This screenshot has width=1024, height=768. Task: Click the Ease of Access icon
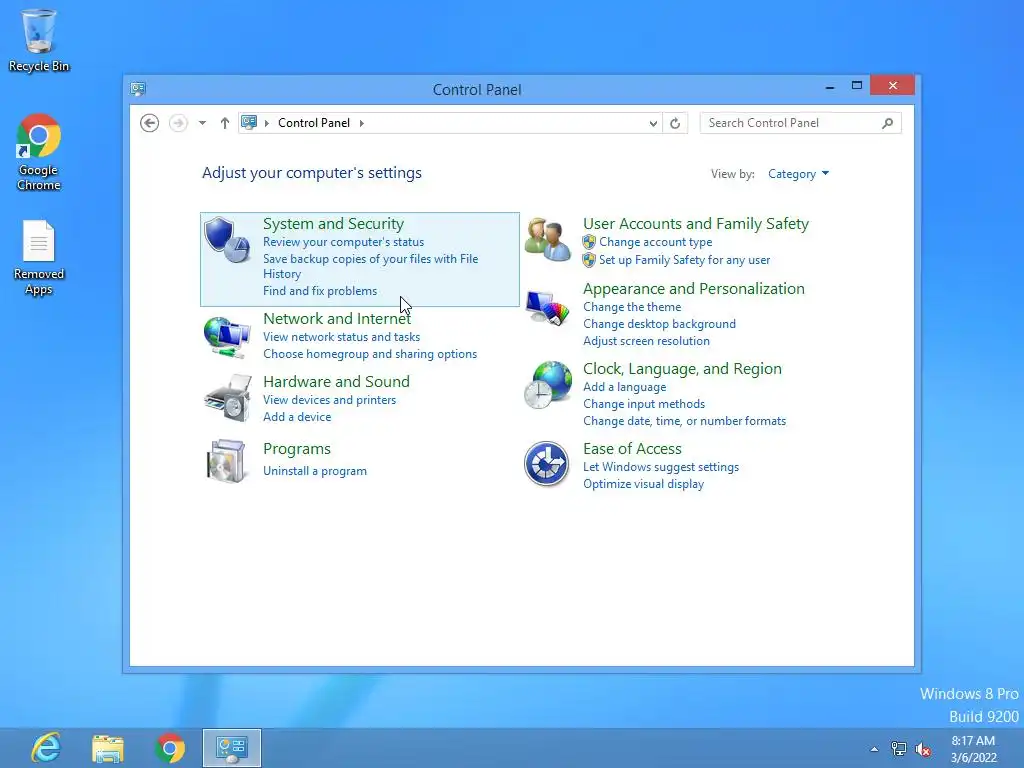(x=547, y=464)
